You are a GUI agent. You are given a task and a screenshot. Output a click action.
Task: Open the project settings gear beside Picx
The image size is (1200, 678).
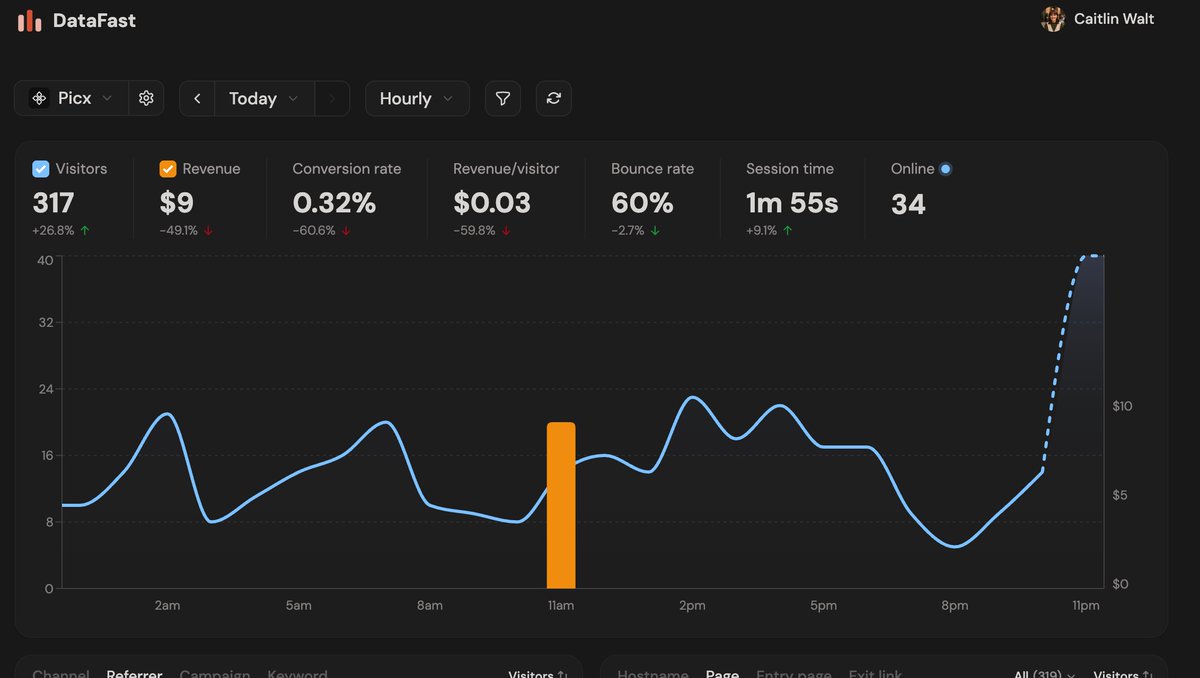146,98
